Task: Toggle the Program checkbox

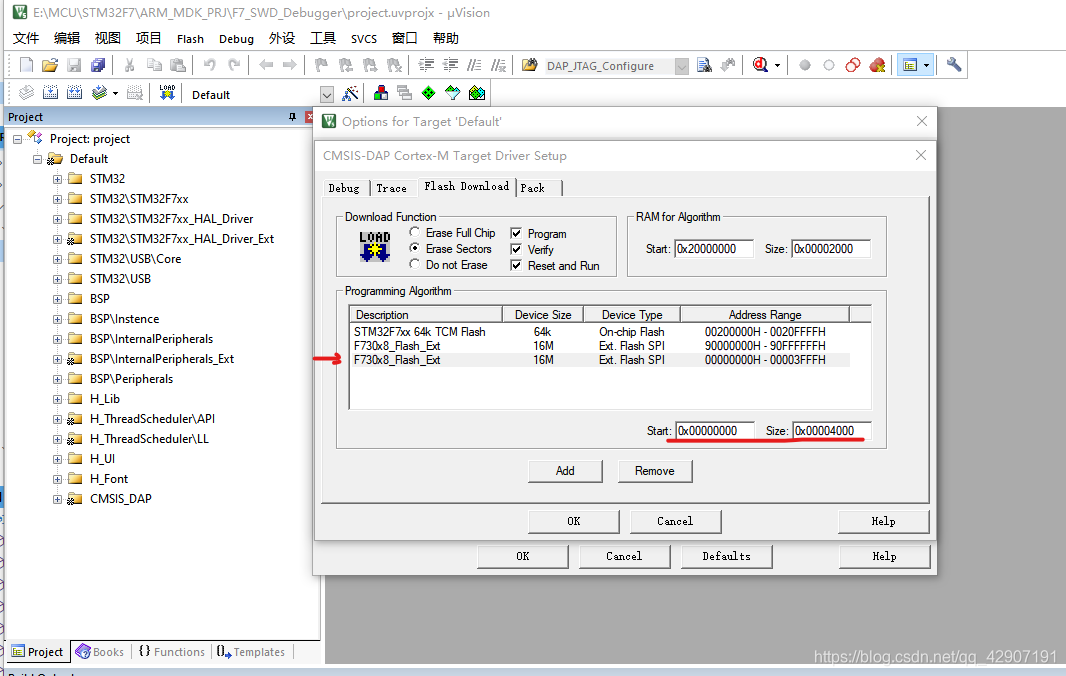Action: coord(516,233)
